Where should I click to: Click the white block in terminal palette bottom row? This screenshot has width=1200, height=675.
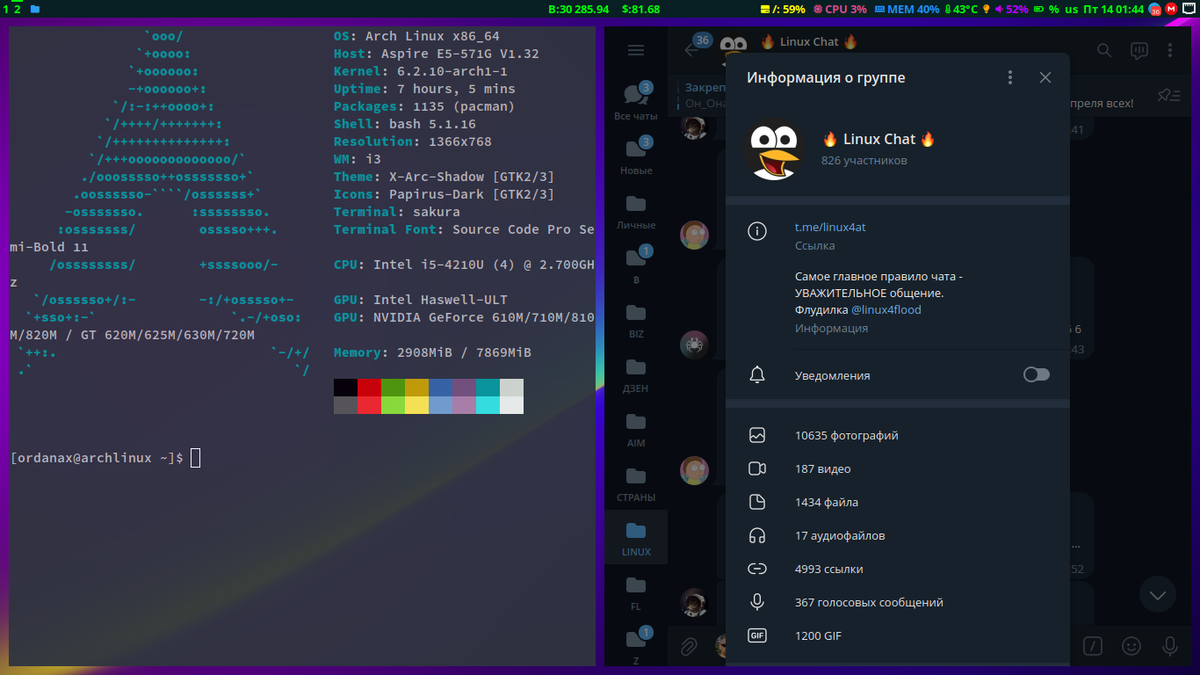511,405
